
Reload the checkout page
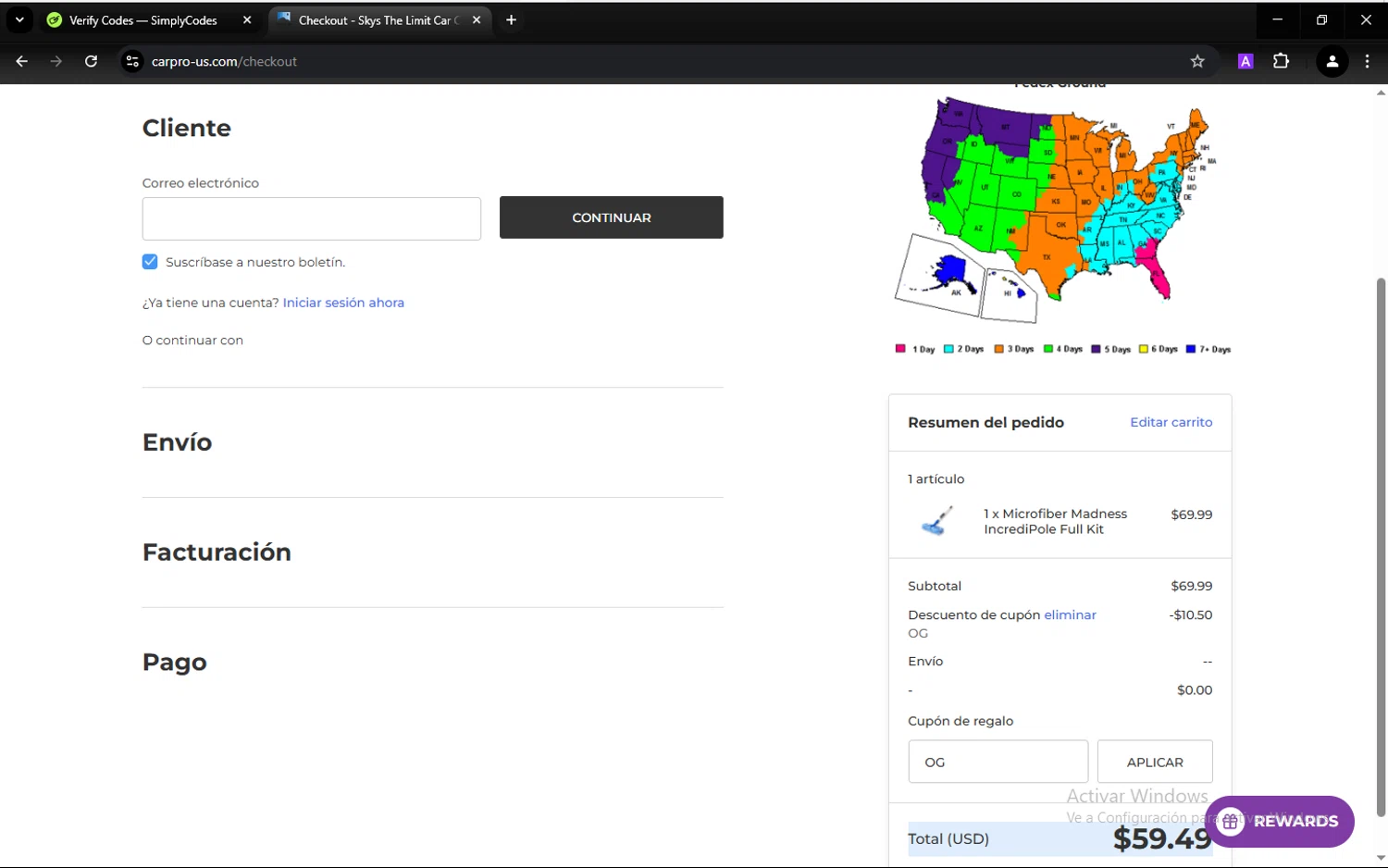[91, 61]
